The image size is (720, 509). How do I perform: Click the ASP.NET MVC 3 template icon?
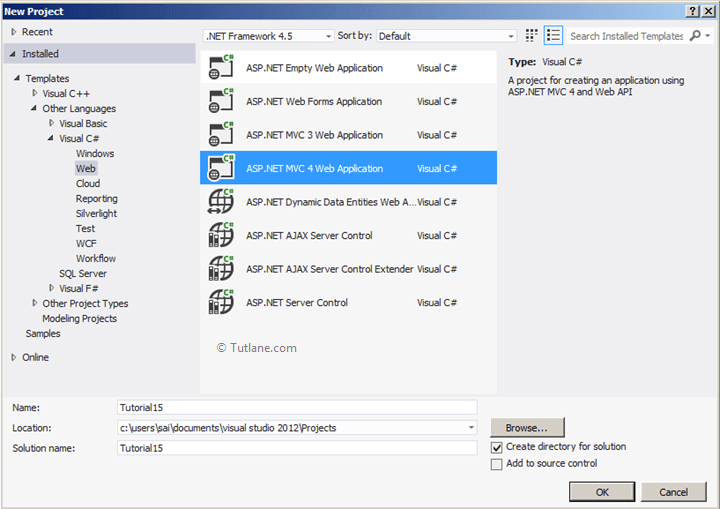[x=220, y=135]
